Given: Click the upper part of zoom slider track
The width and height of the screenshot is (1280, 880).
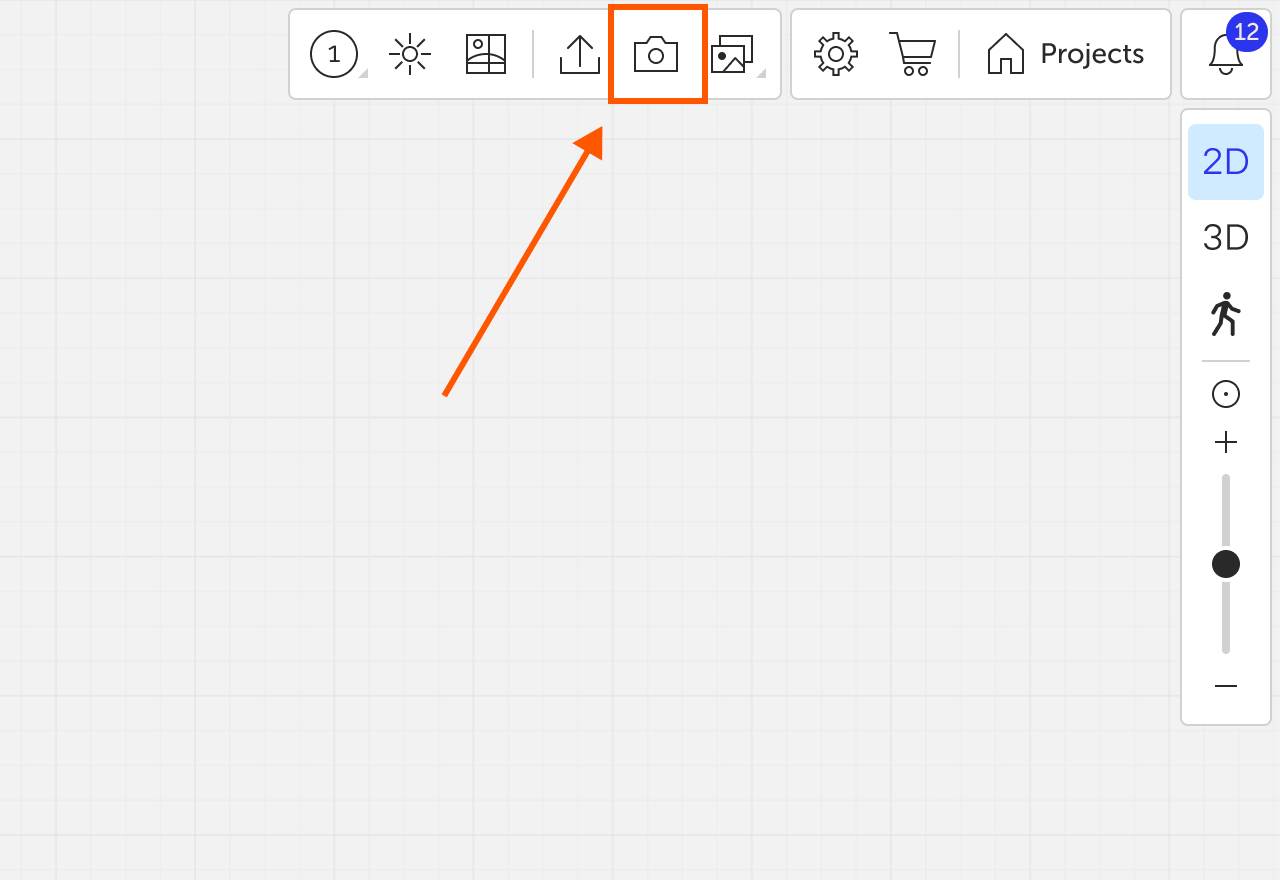Looking at the screenshot, I should pyautogui.click(x=1226, y=511).
